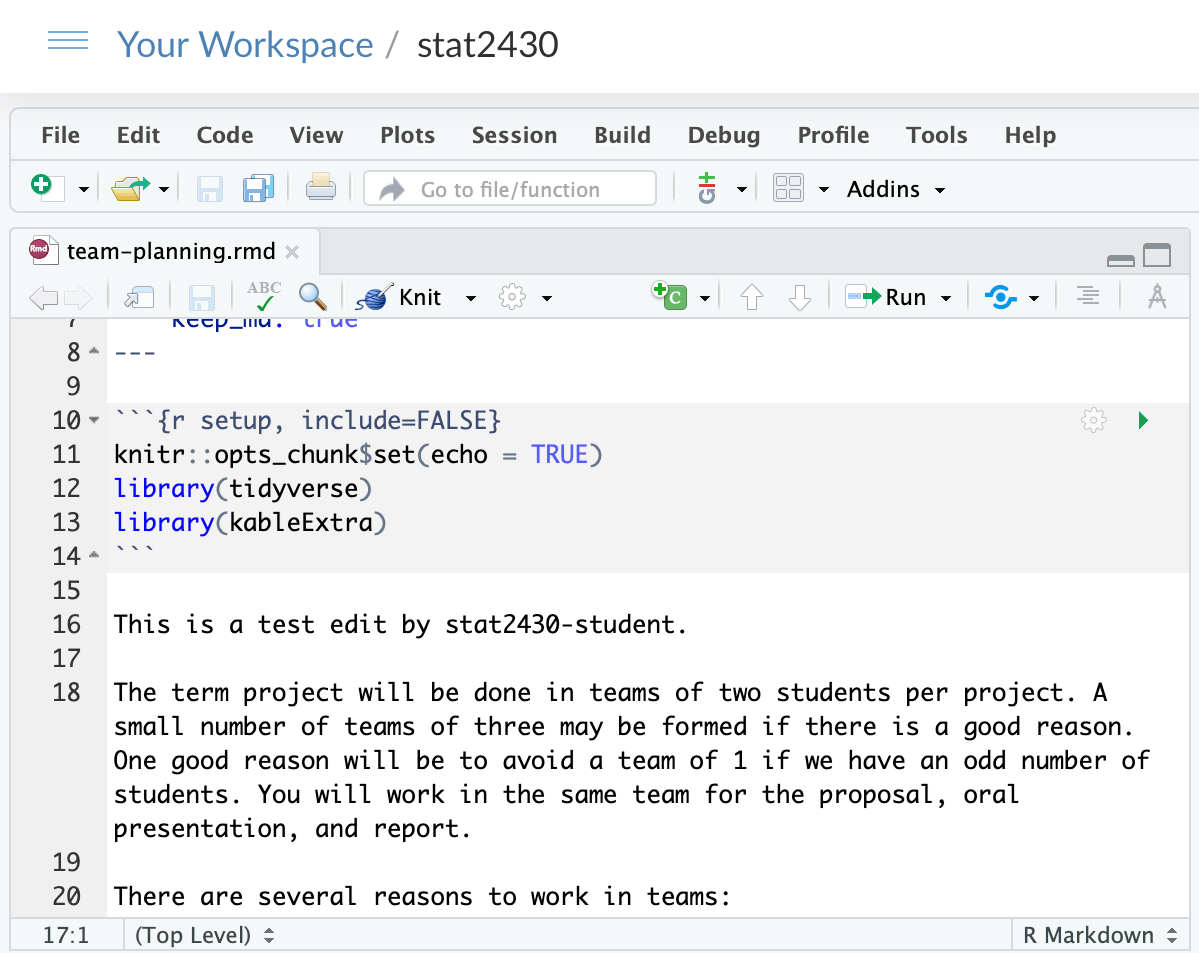Screen dimensions: 1199x953
Task: Click the Knit button
Action: click(x=399, y=297)
